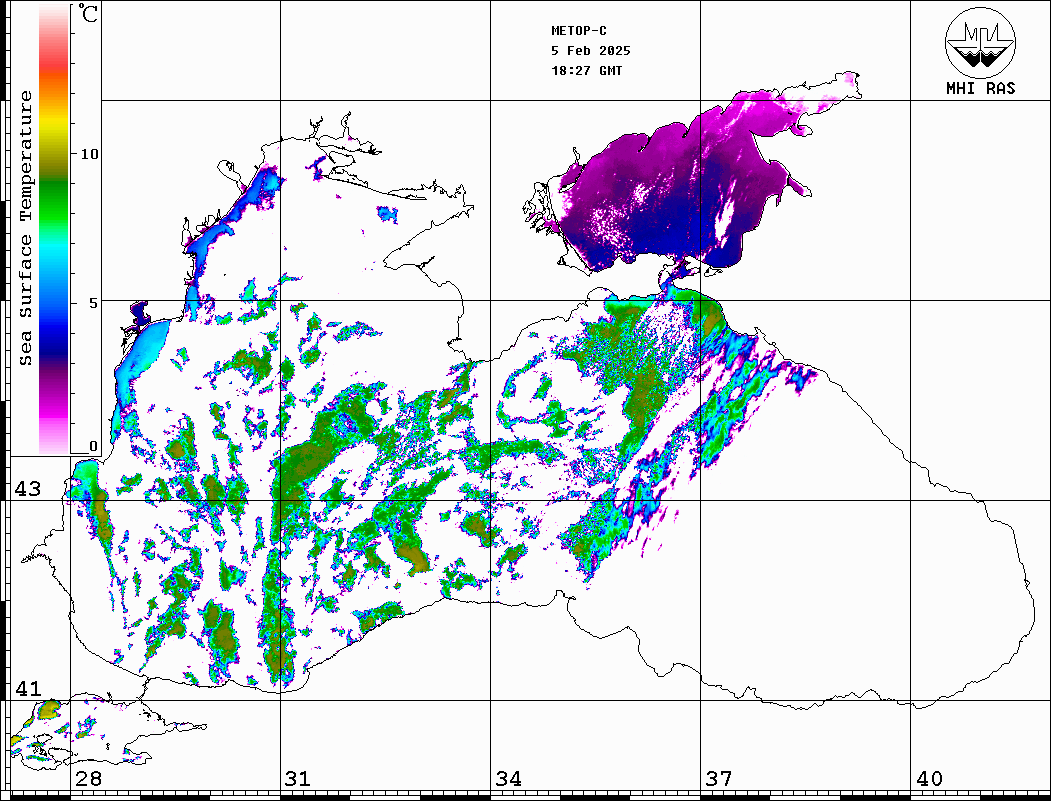Click the 'Sea Surface Temperature' vertical label

tap(25, 228)
